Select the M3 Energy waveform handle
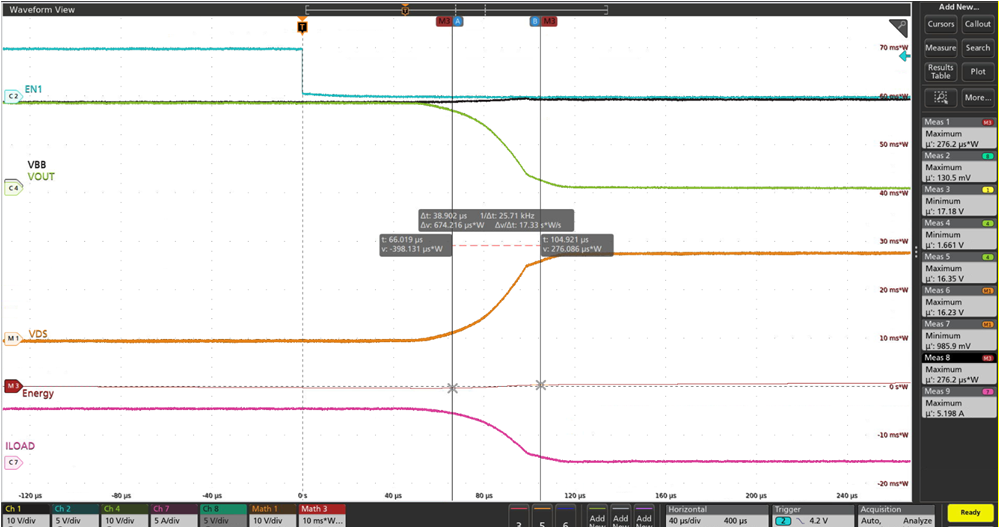The width and height of the screenshot is (1000, 529). [13, 385]
